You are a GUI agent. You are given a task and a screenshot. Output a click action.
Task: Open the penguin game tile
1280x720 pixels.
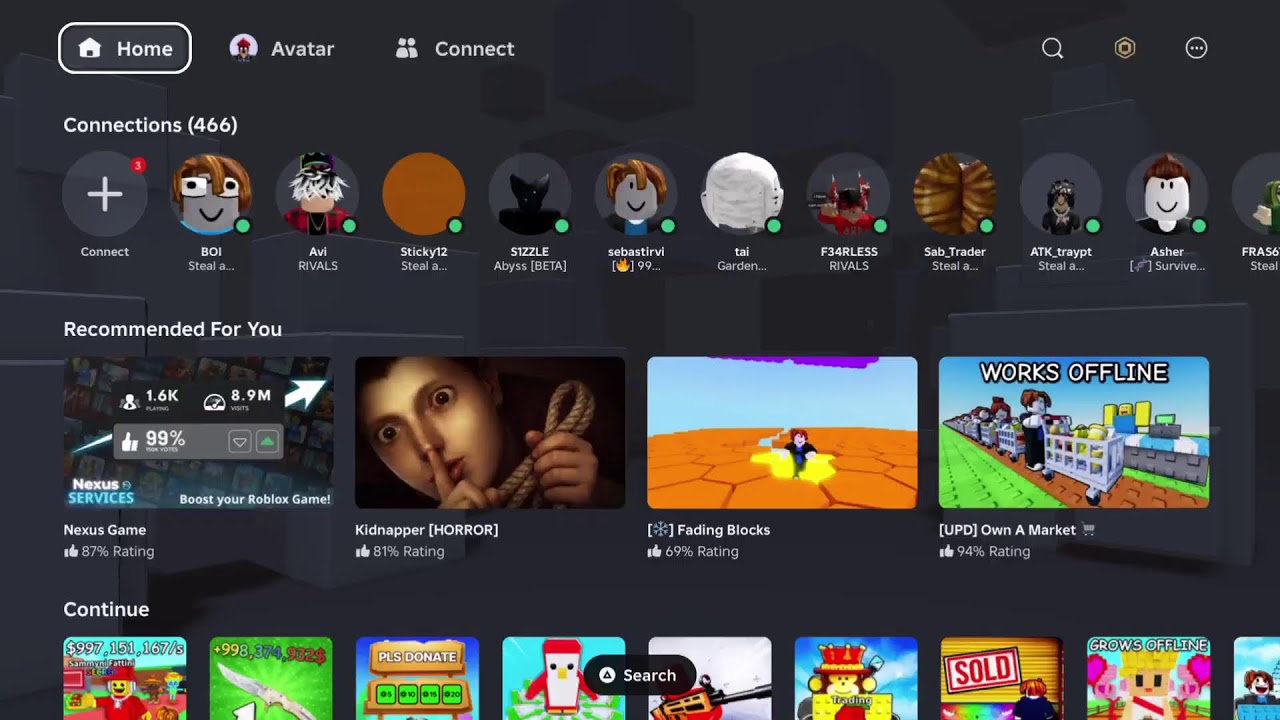click(563, 678)
